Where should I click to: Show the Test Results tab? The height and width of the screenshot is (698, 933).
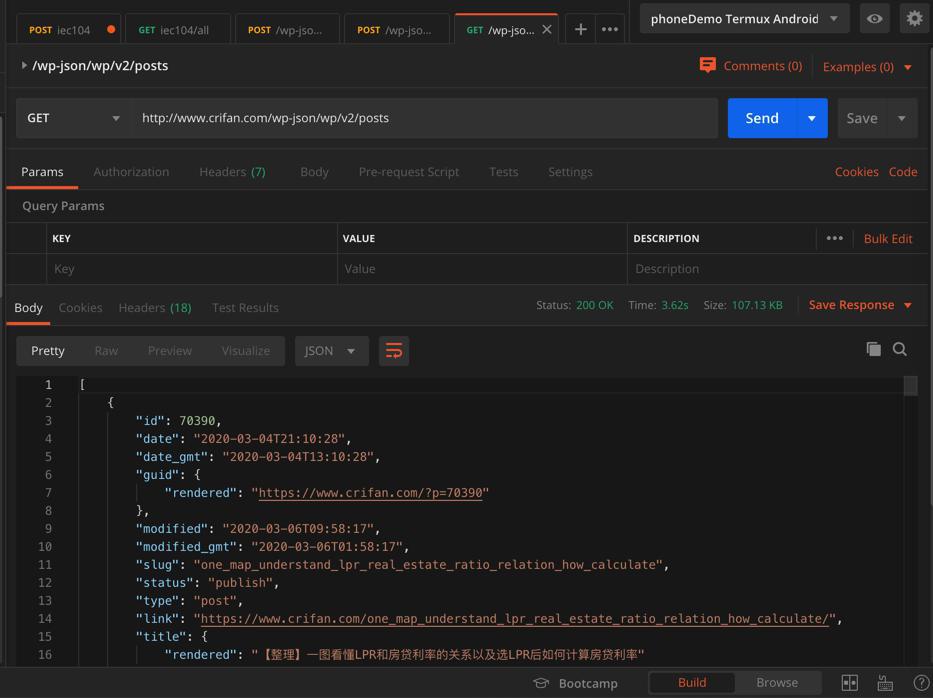(245, 308)
